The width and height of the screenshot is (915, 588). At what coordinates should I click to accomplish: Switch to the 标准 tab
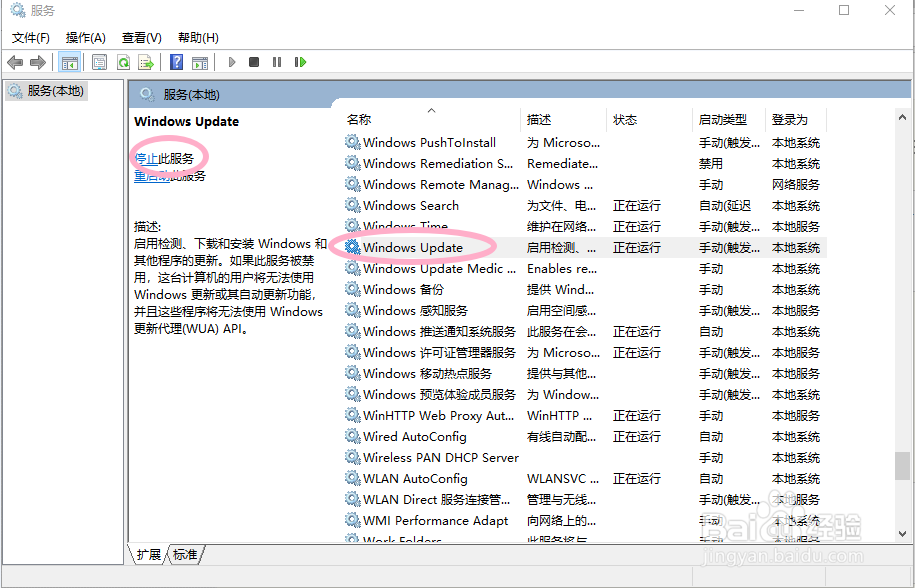pos(186,555)
